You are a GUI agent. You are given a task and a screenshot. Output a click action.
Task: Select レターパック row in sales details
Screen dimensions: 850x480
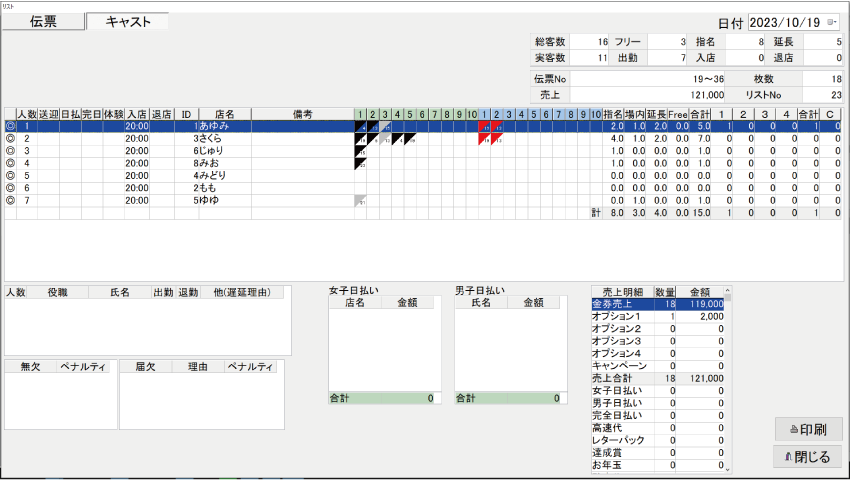[658, 440]
